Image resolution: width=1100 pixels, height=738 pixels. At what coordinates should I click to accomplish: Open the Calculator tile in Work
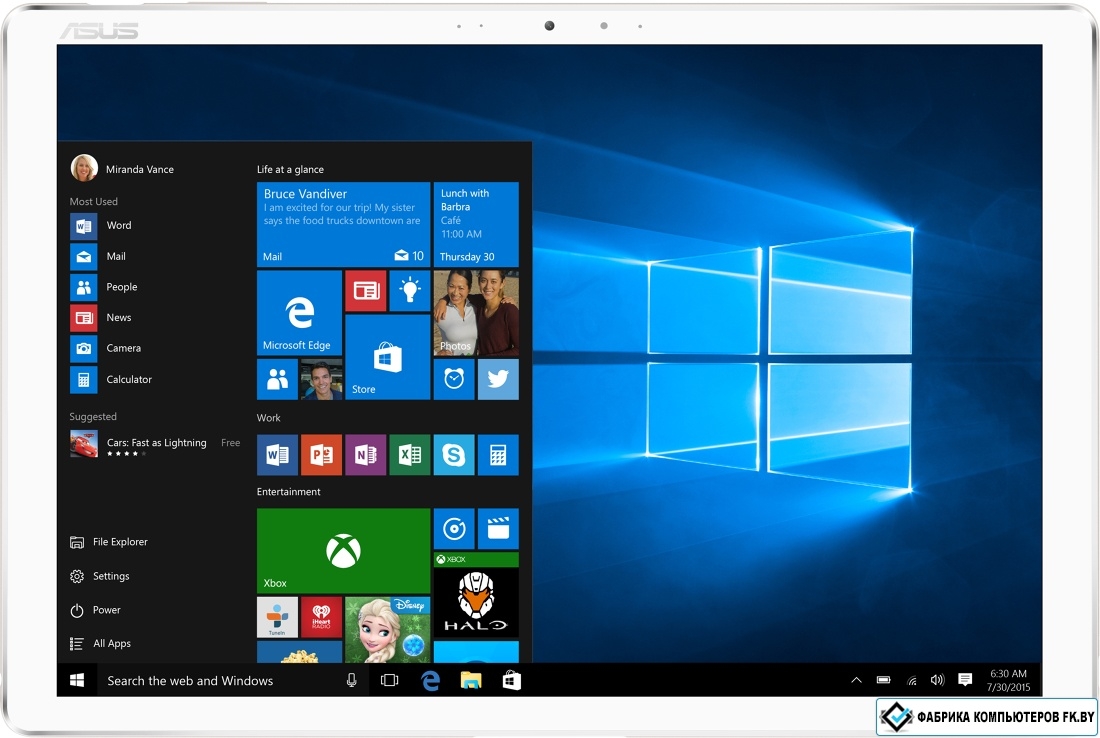coord(498,455)
